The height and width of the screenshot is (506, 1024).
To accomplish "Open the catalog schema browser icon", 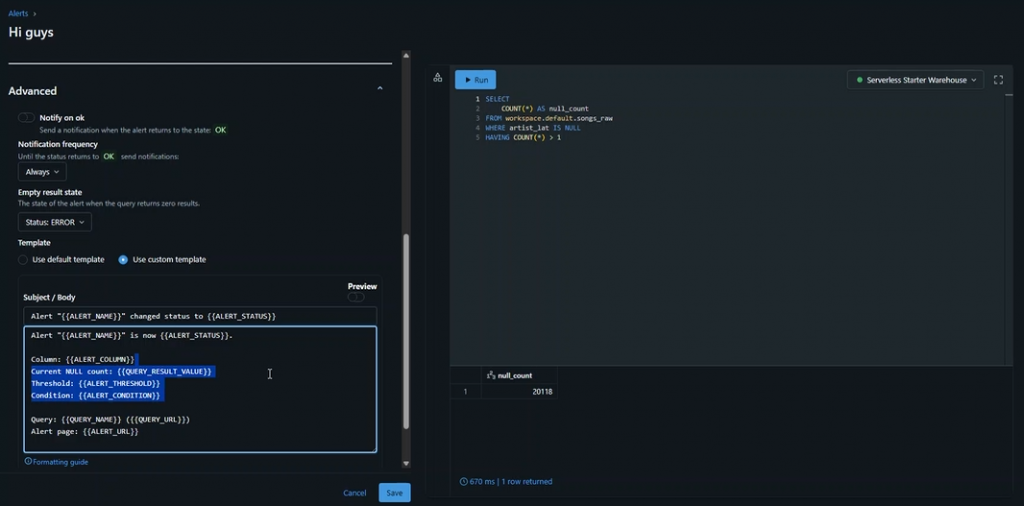I will (x=438, y=78).
